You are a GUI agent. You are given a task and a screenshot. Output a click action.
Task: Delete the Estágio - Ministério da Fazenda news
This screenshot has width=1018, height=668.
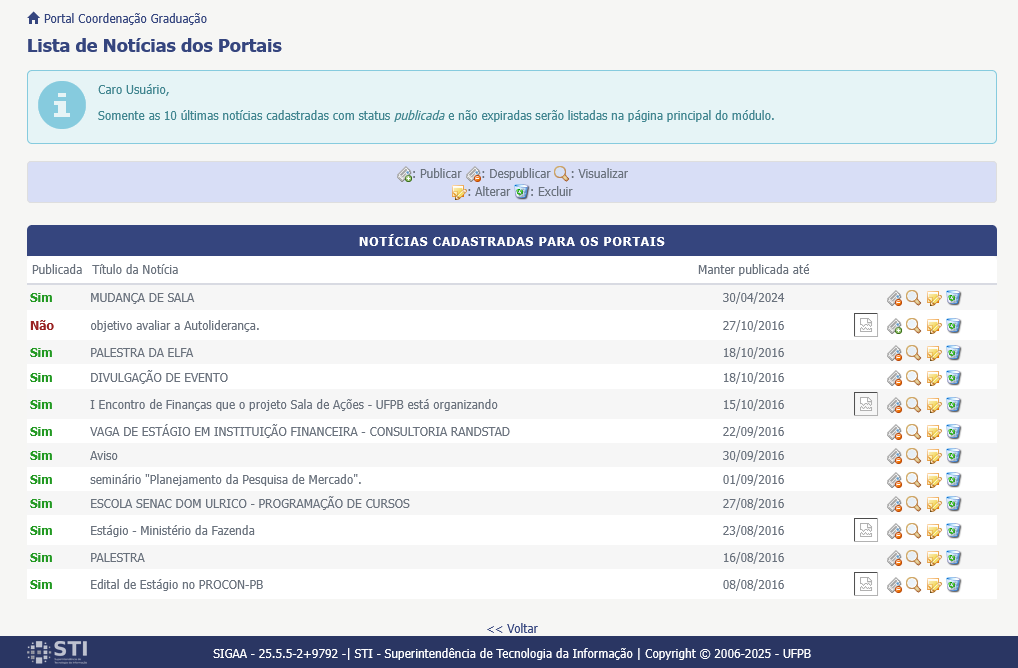point(953,531)
